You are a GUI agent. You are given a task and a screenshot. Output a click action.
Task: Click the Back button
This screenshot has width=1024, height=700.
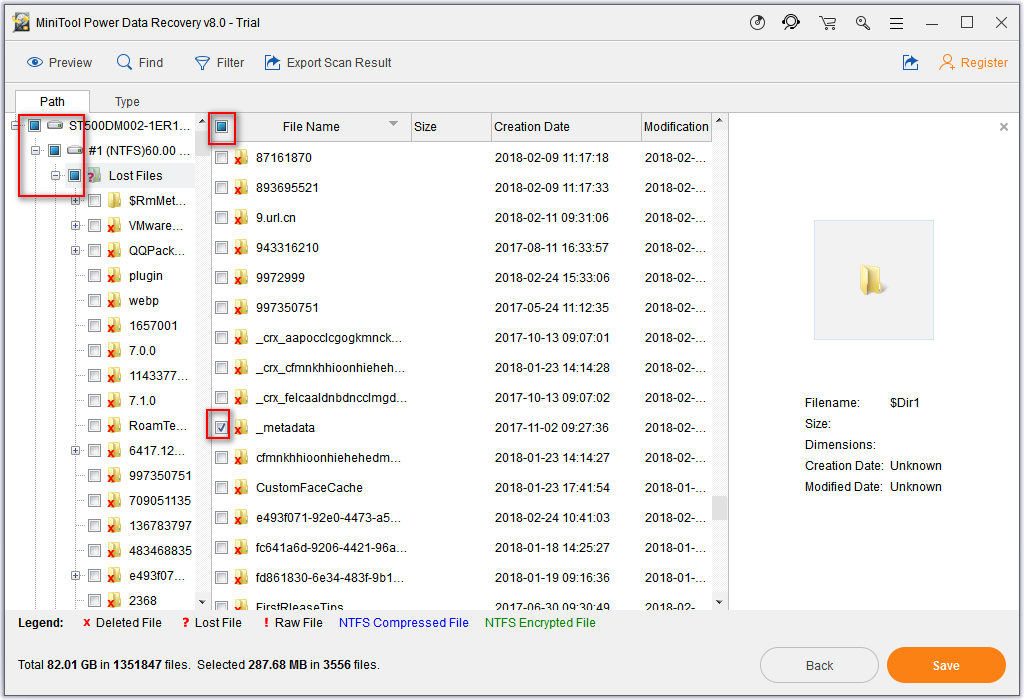(x=819, y=665)
